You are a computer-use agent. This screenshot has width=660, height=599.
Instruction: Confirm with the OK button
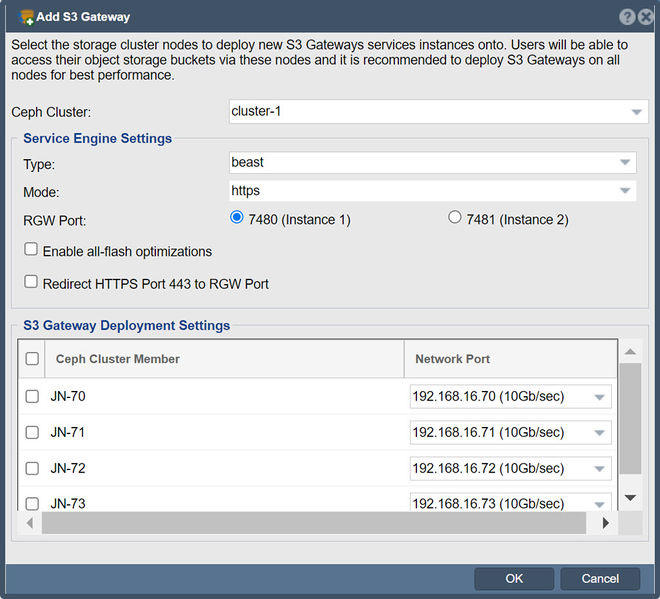coord(514,579)
